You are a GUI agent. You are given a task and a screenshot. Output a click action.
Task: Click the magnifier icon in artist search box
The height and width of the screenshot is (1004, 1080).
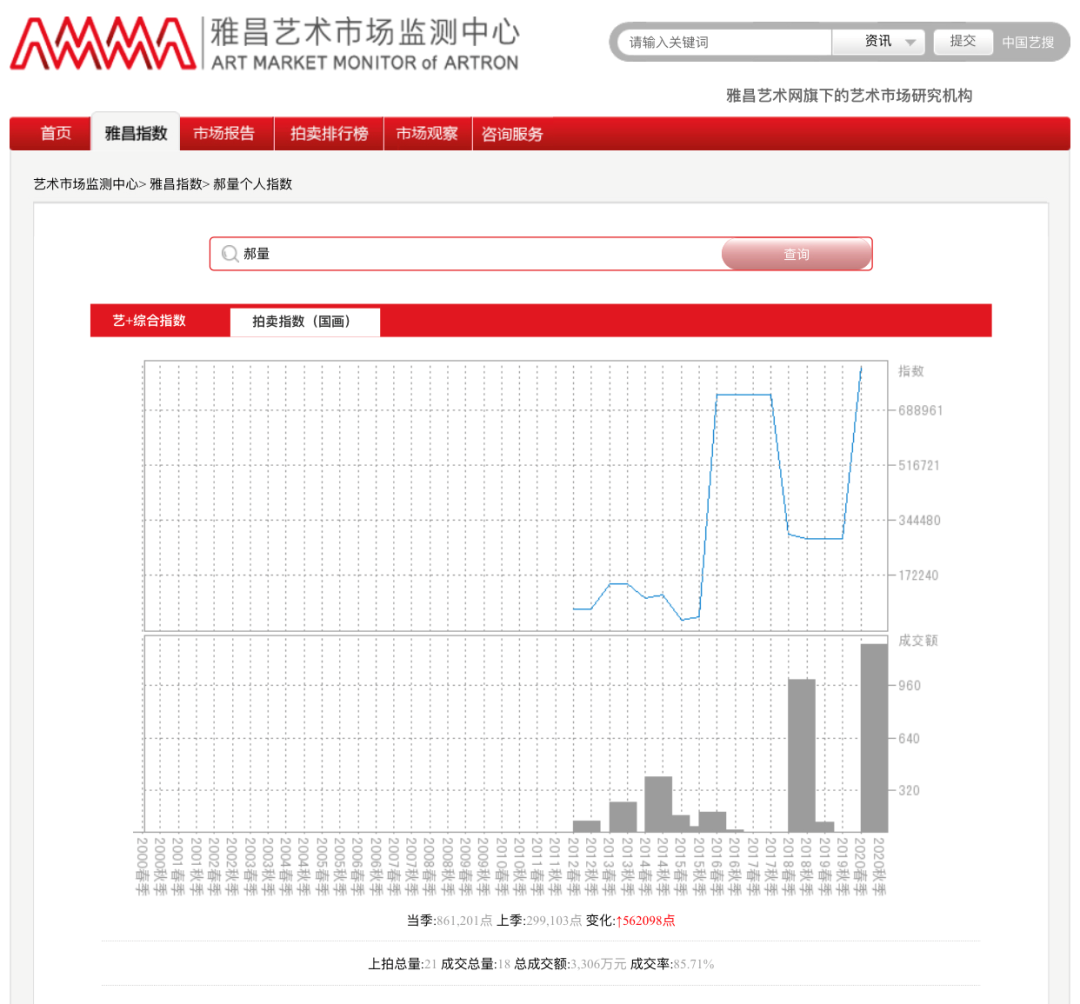point(229,254)
